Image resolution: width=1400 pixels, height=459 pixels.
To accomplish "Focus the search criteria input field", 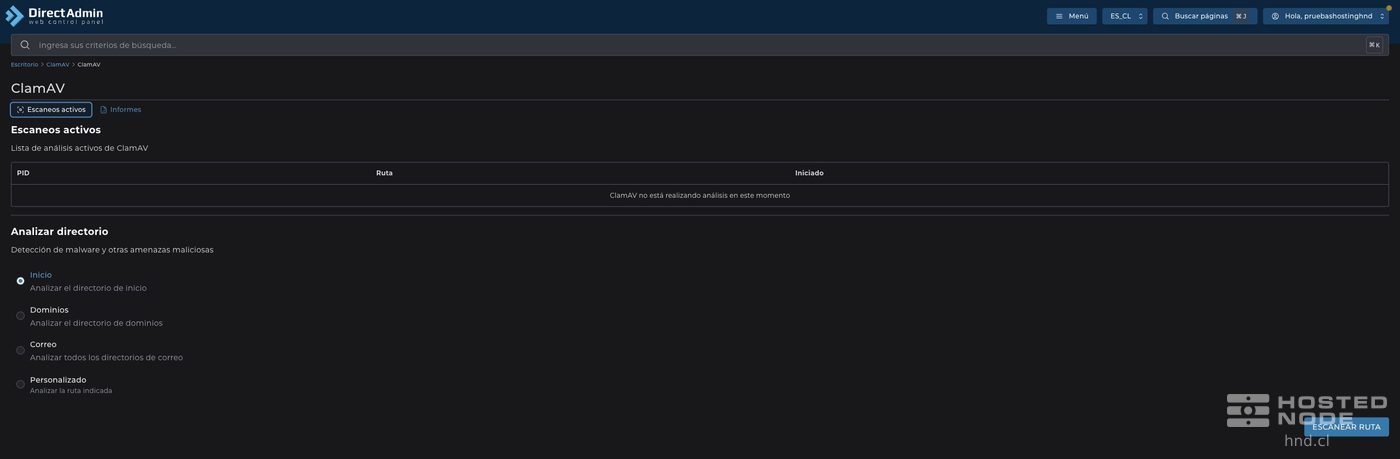I will tap(700, 45).
